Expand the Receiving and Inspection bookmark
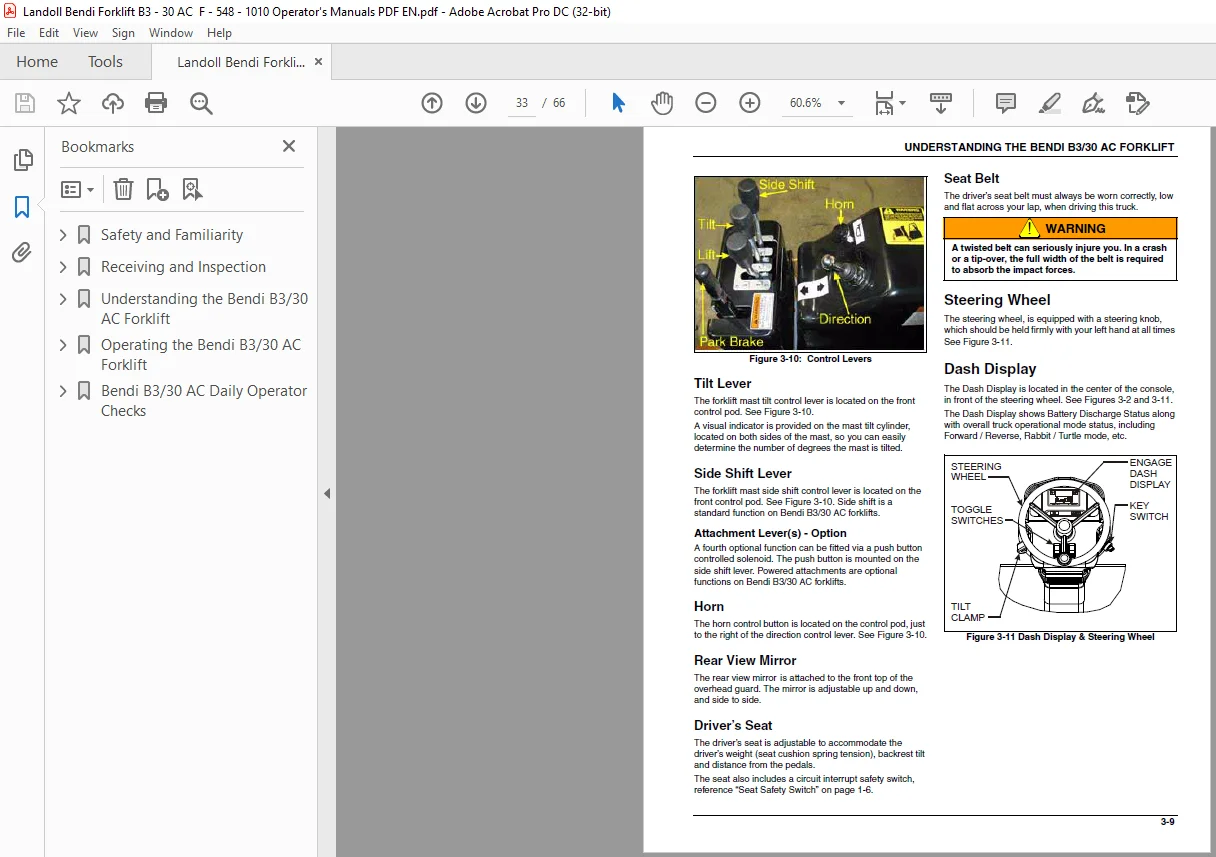 (63, 267)
